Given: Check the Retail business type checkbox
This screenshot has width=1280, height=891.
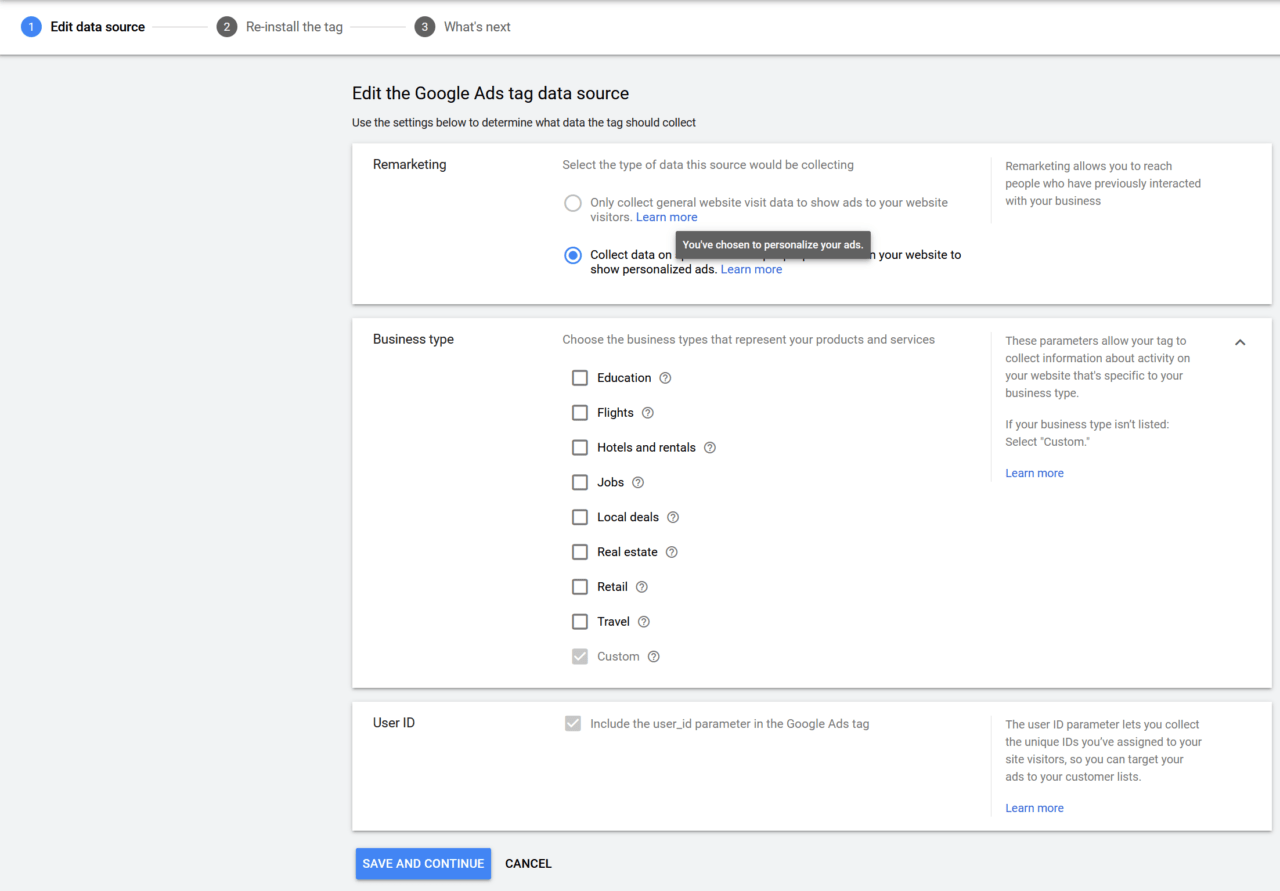Looking at the screenshot, I should click(580, 586).
